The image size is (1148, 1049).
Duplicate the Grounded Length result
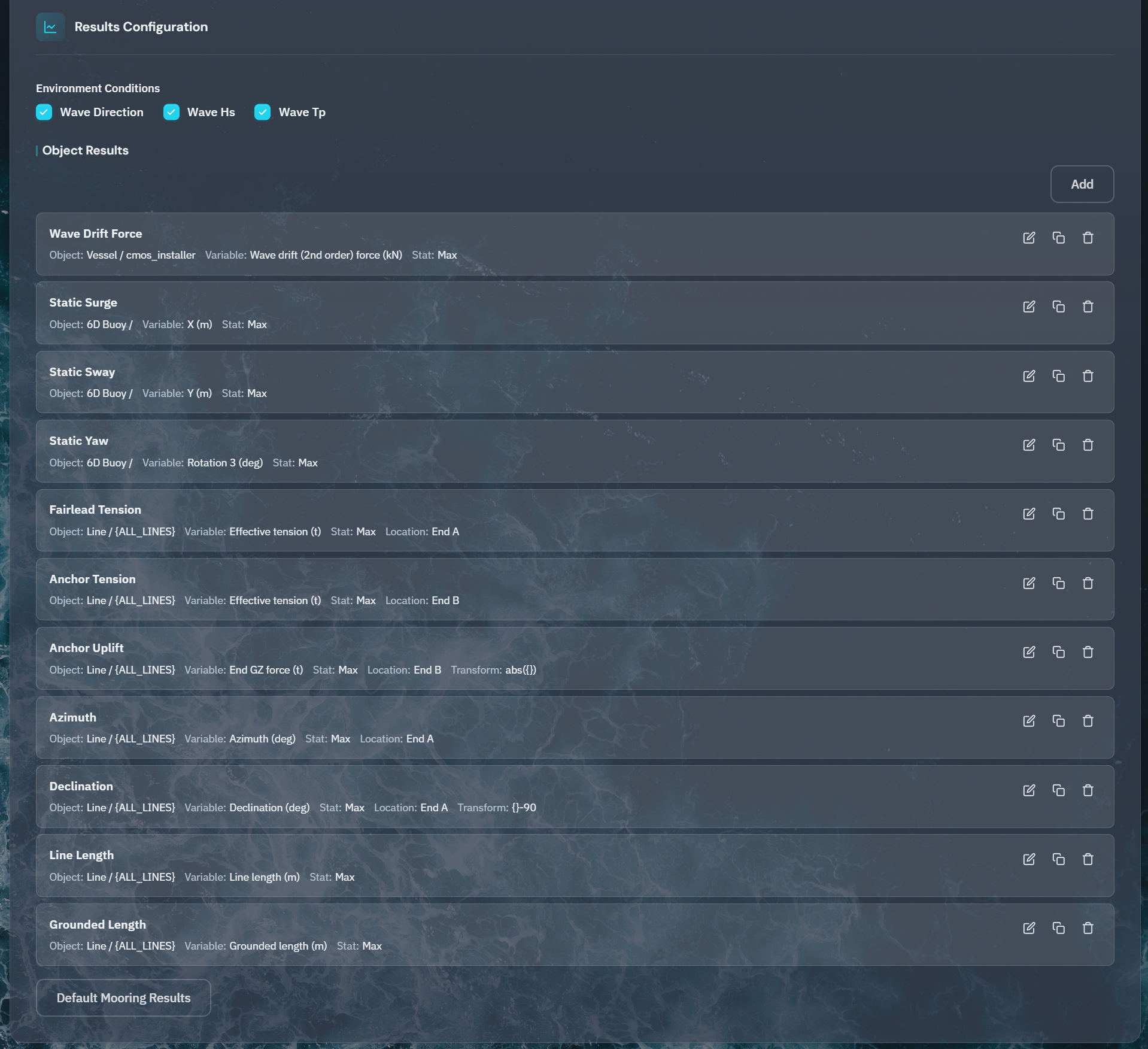coord(1058,928)
